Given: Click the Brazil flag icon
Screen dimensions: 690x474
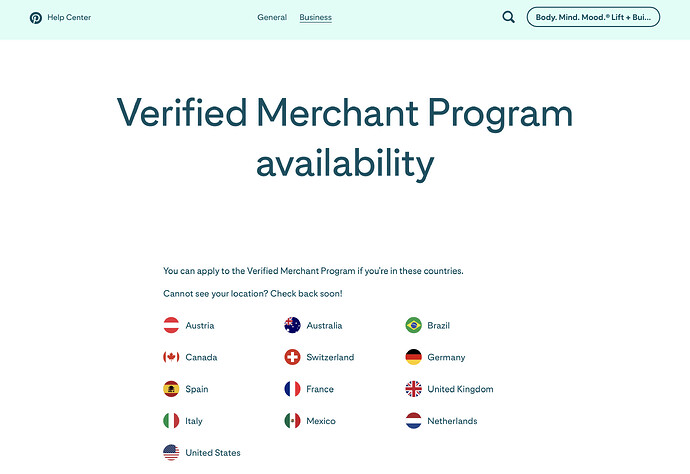Looking at the screenshot, I should [413, 325].
